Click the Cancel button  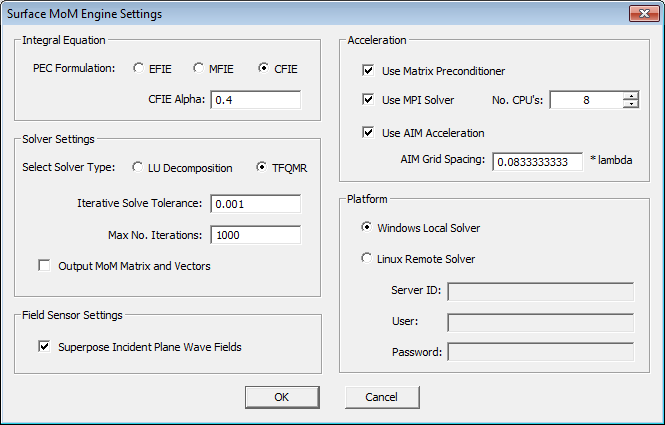[x=381, y=397]
